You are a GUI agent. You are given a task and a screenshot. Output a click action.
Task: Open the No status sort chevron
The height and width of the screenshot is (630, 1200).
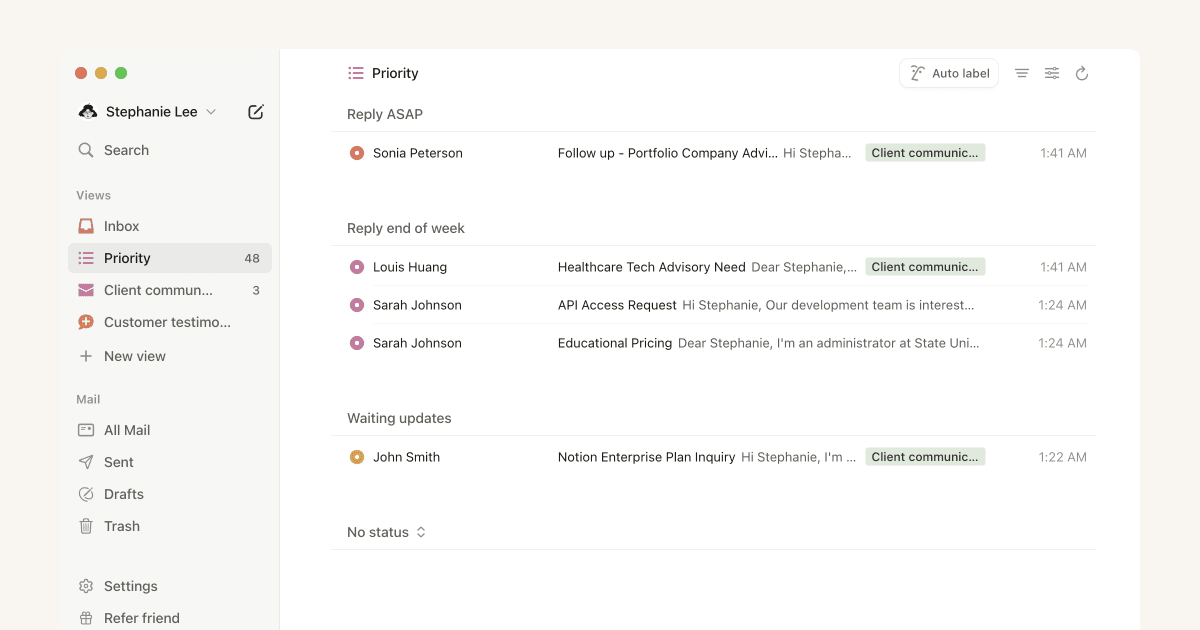[421, 532]
